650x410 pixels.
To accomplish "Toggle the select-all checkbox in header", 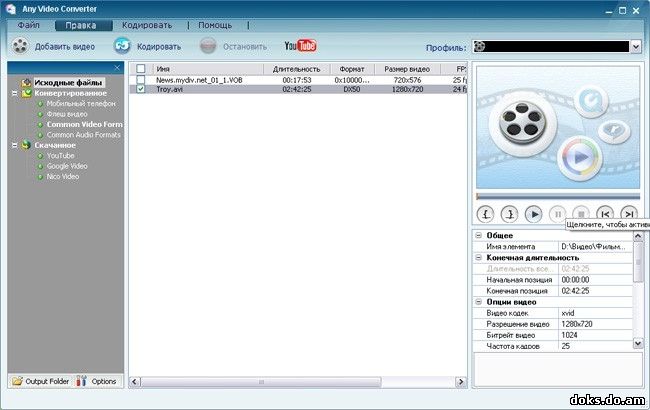I will (x=141, y=69).
